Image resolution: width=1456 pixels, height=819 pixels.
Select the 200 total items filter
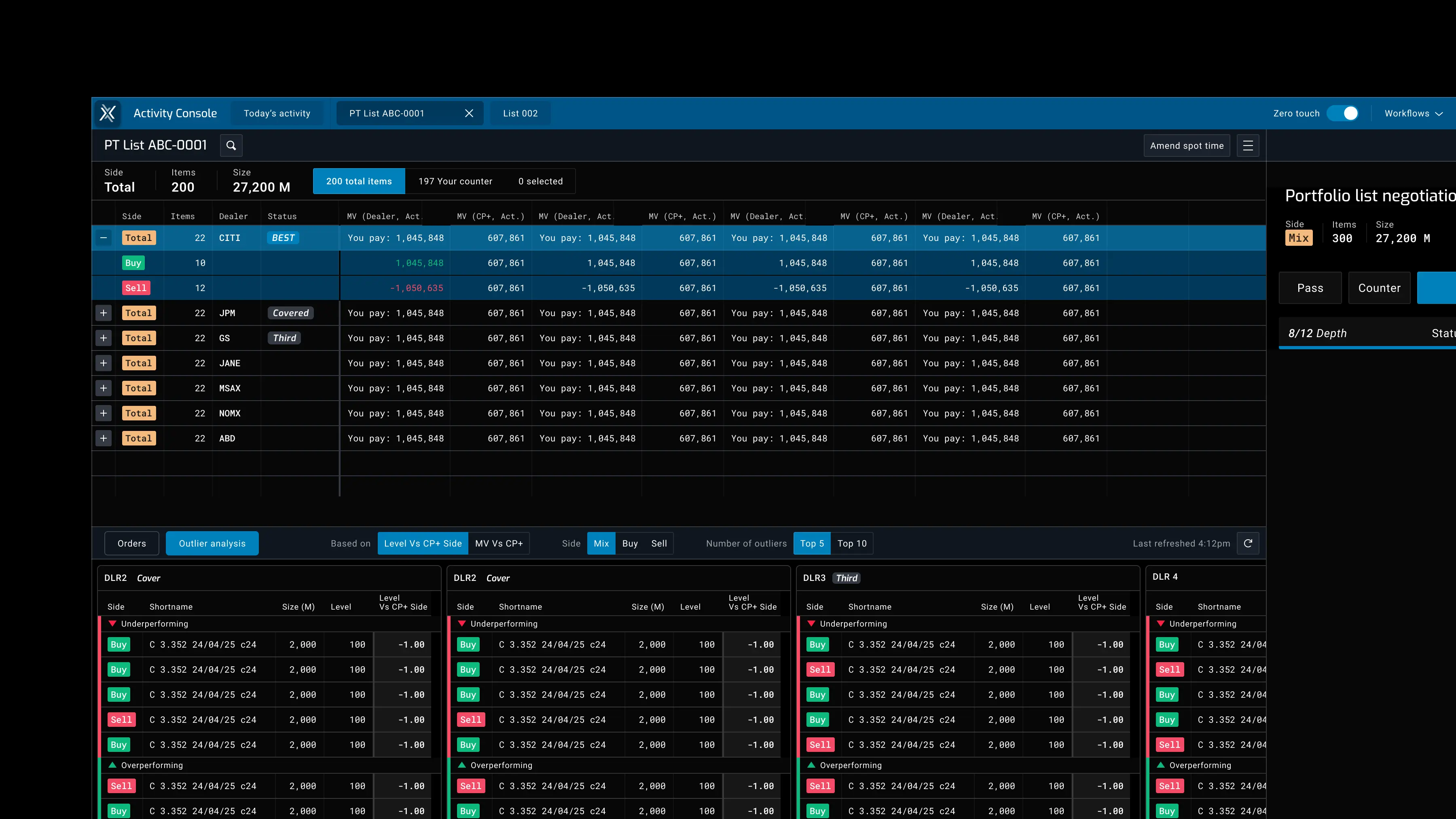tap(359, 181)
